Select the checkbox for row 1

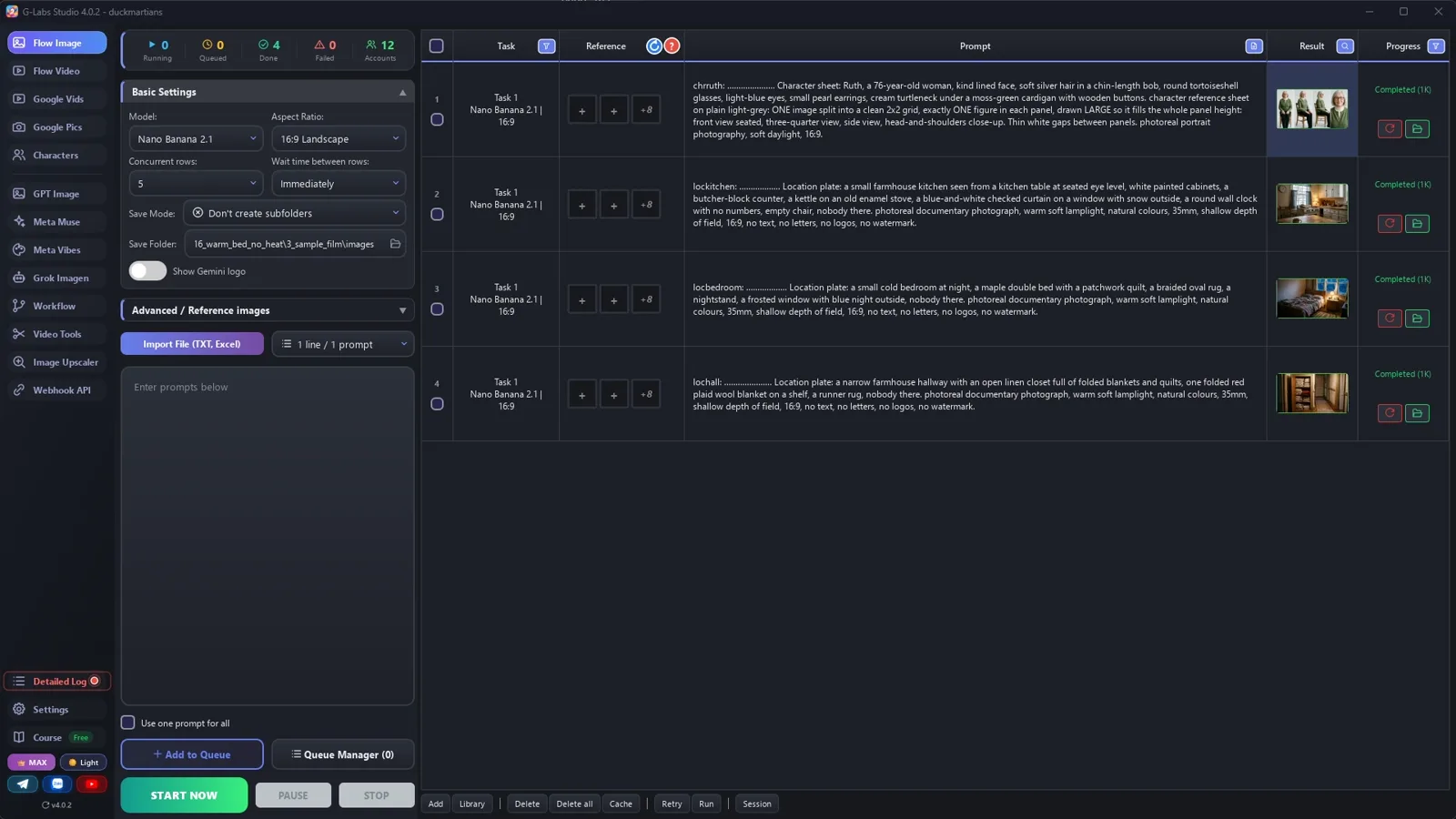click(x=437, y=120)
